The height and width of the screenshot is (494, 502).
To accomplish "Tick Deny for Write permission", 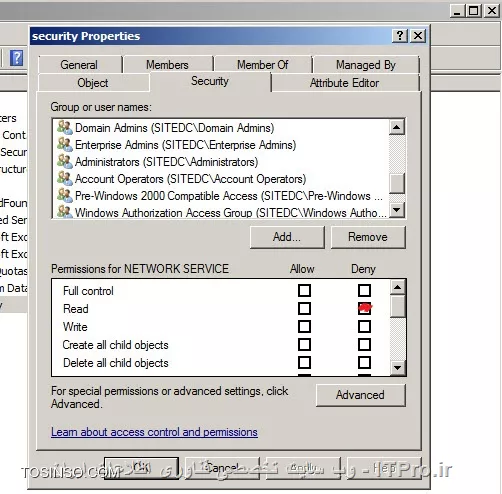I will coord(364,326).
